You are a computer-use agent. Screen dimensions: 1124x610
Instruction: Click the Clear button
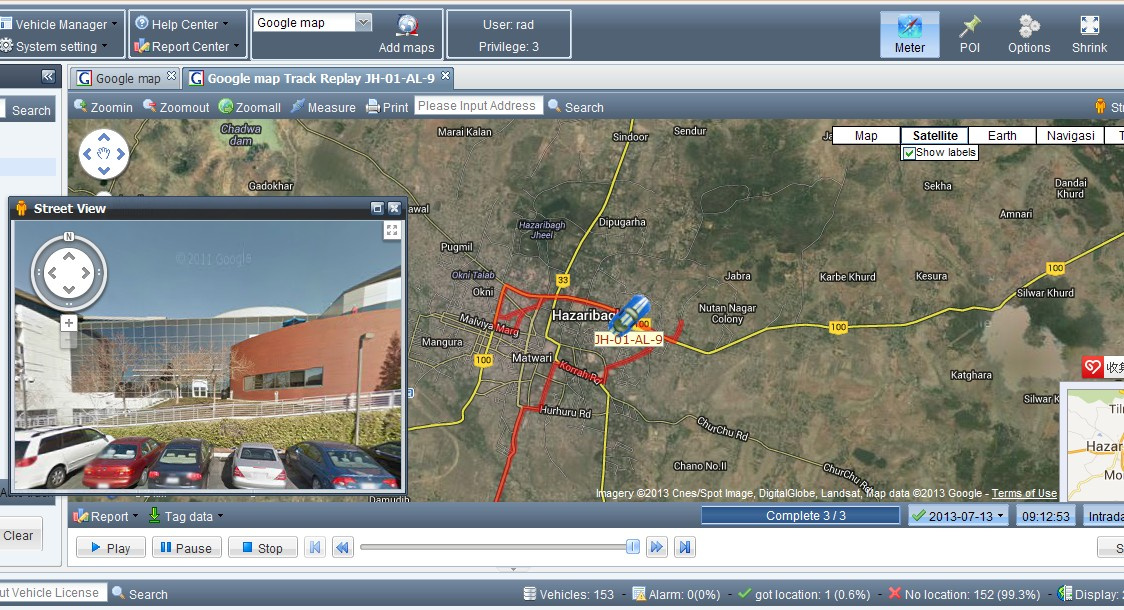19,535
